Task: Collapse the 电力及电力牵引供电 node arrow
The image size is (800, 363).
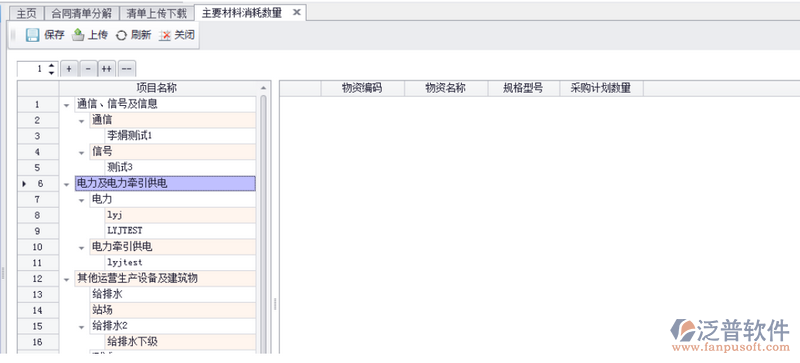Action: pyautogui.click(x=66, y=184)
